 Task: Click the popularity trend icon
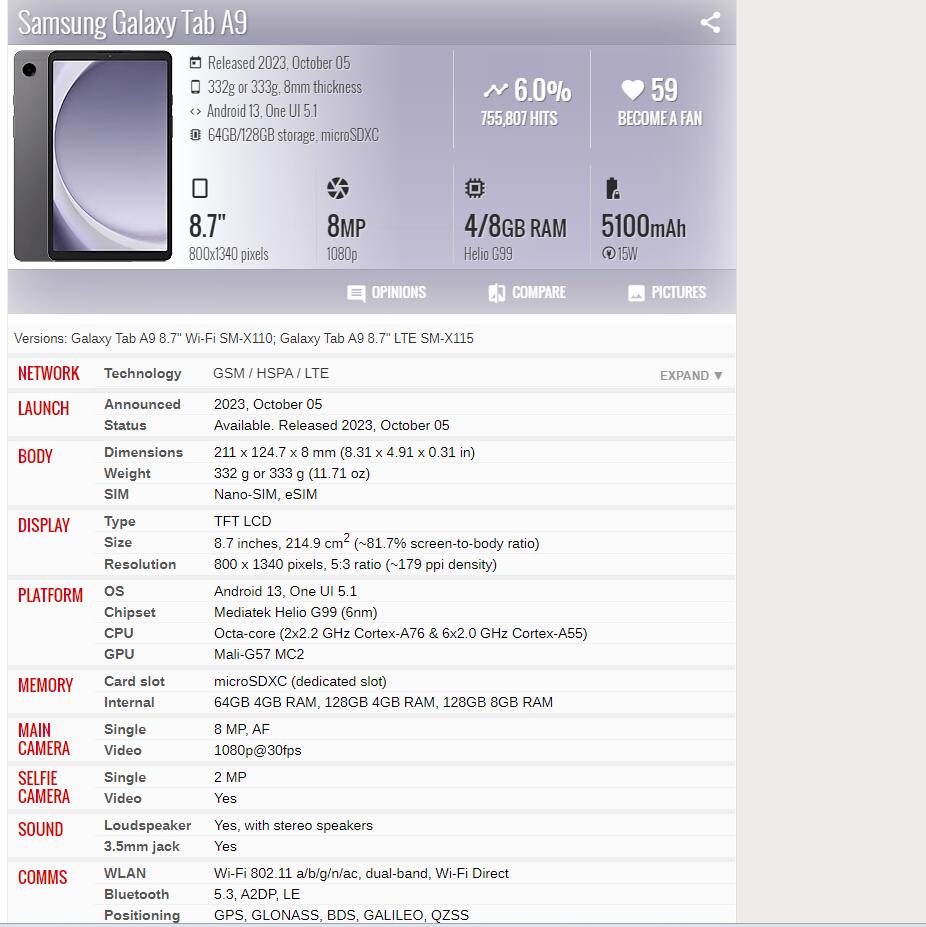(496, 90)
